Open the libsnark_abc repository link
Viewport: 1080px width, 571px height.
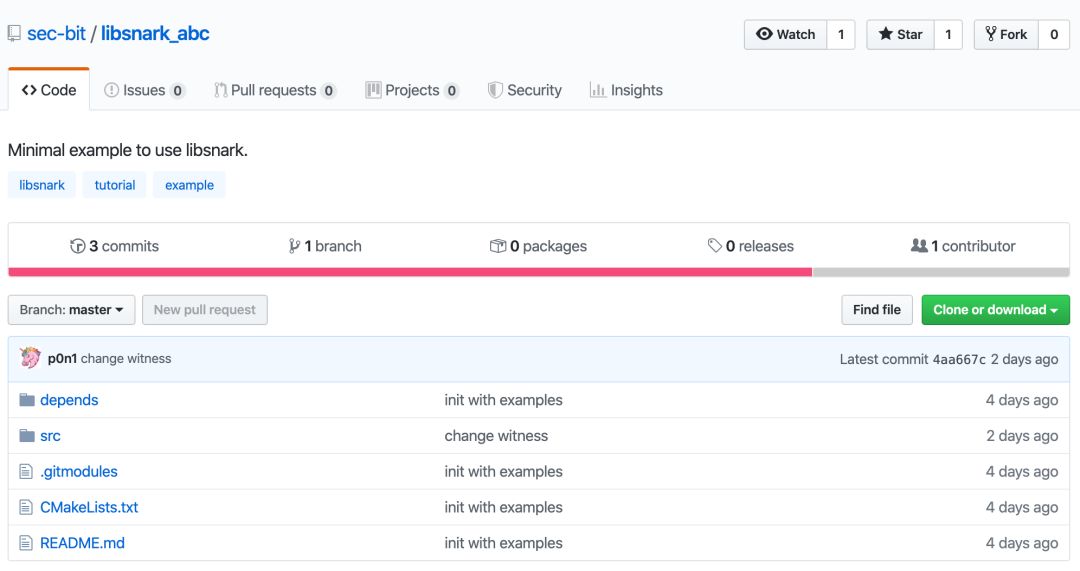click(x=155, y=33)
